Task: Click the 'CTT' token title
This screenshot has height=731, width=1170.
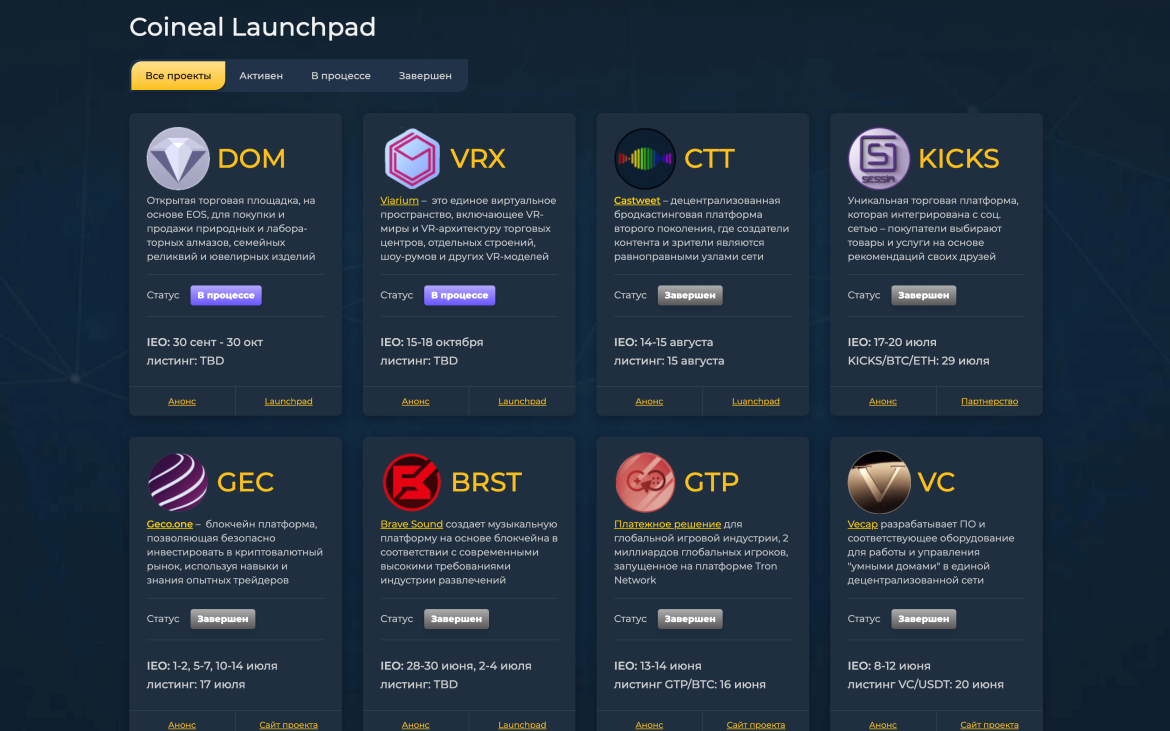Action: click(709, 158)
